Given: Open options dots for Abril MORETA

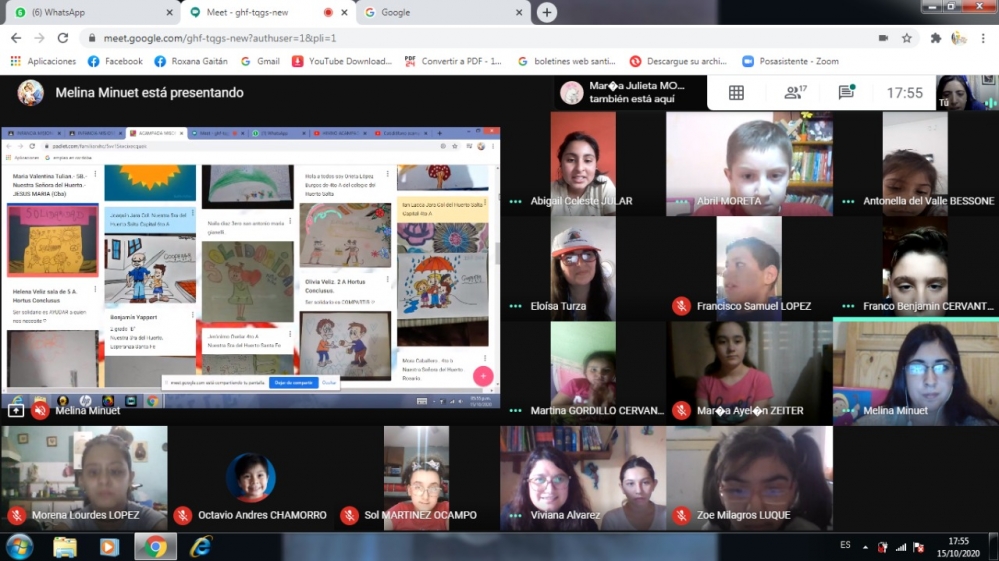Looking at the screenshot, I should point(681,201).
